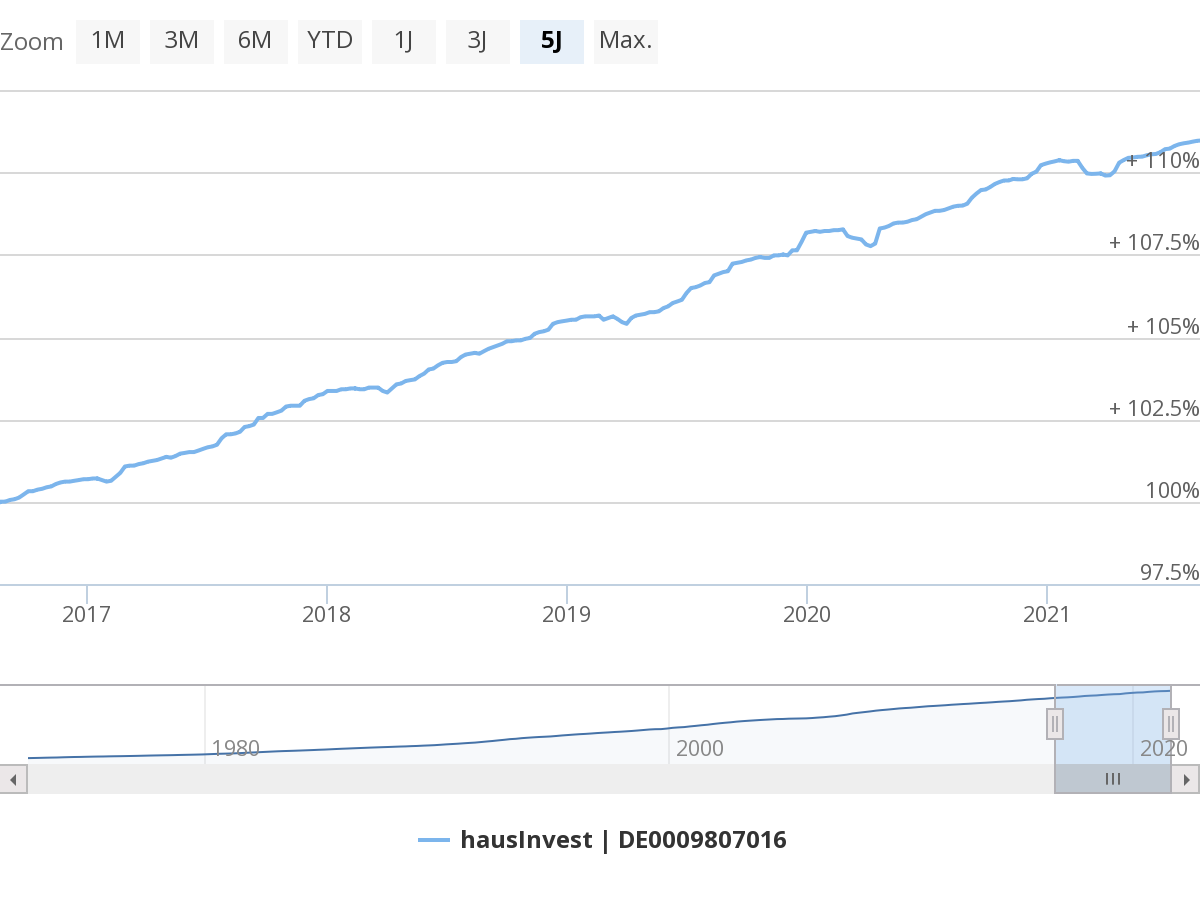The width and height of the screenshot is (1200, 898).
Task: Click the + 105% y-axis label
Action: (1162, 326)
